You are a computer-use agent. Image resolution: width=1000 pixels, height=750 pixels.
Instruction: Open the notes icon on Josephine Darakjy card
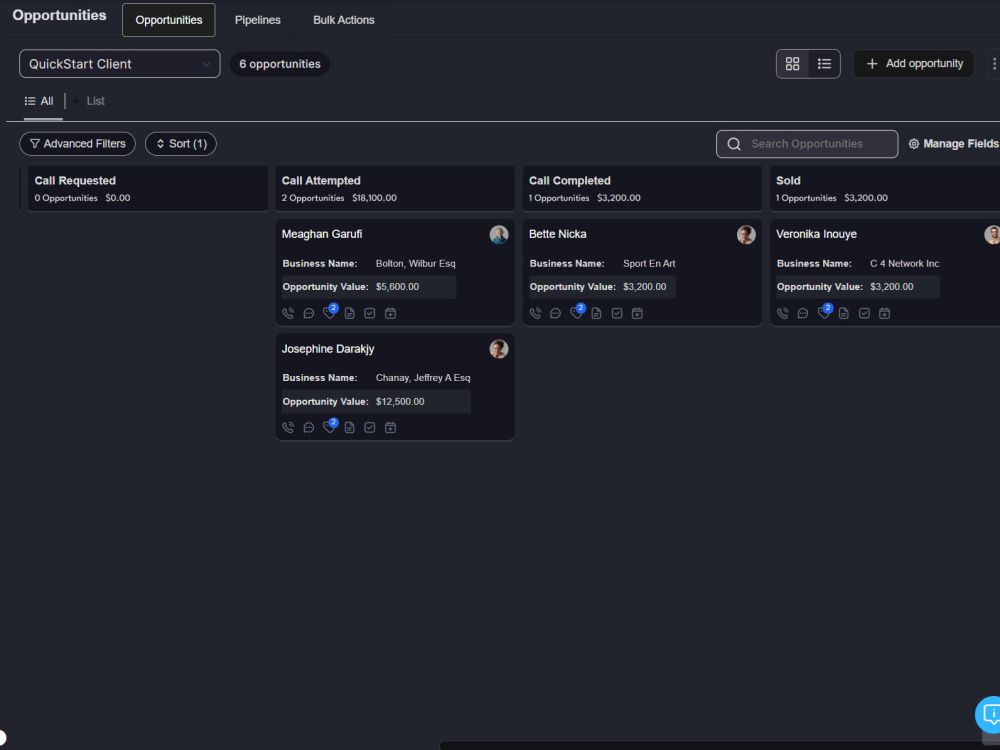tap(349, 427)
